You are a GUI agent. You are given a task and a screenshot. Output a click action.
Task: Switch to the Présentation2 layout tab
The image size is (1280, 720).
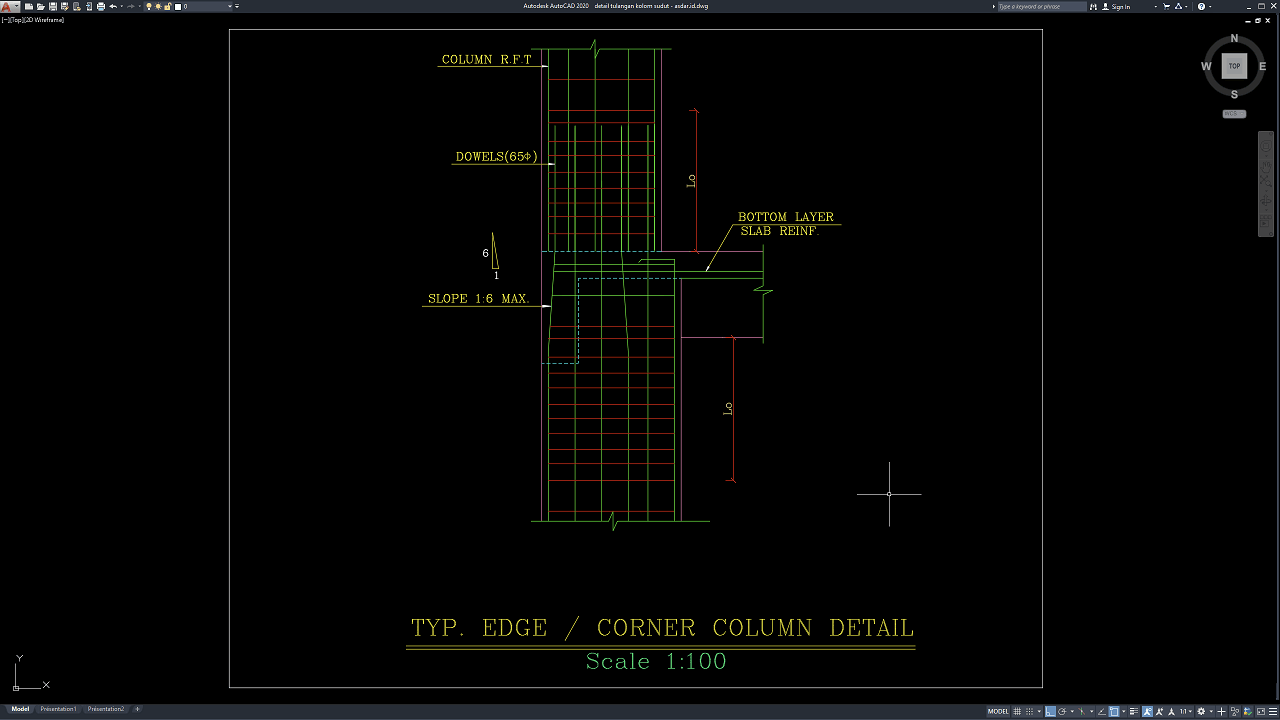tap(106, 709)
